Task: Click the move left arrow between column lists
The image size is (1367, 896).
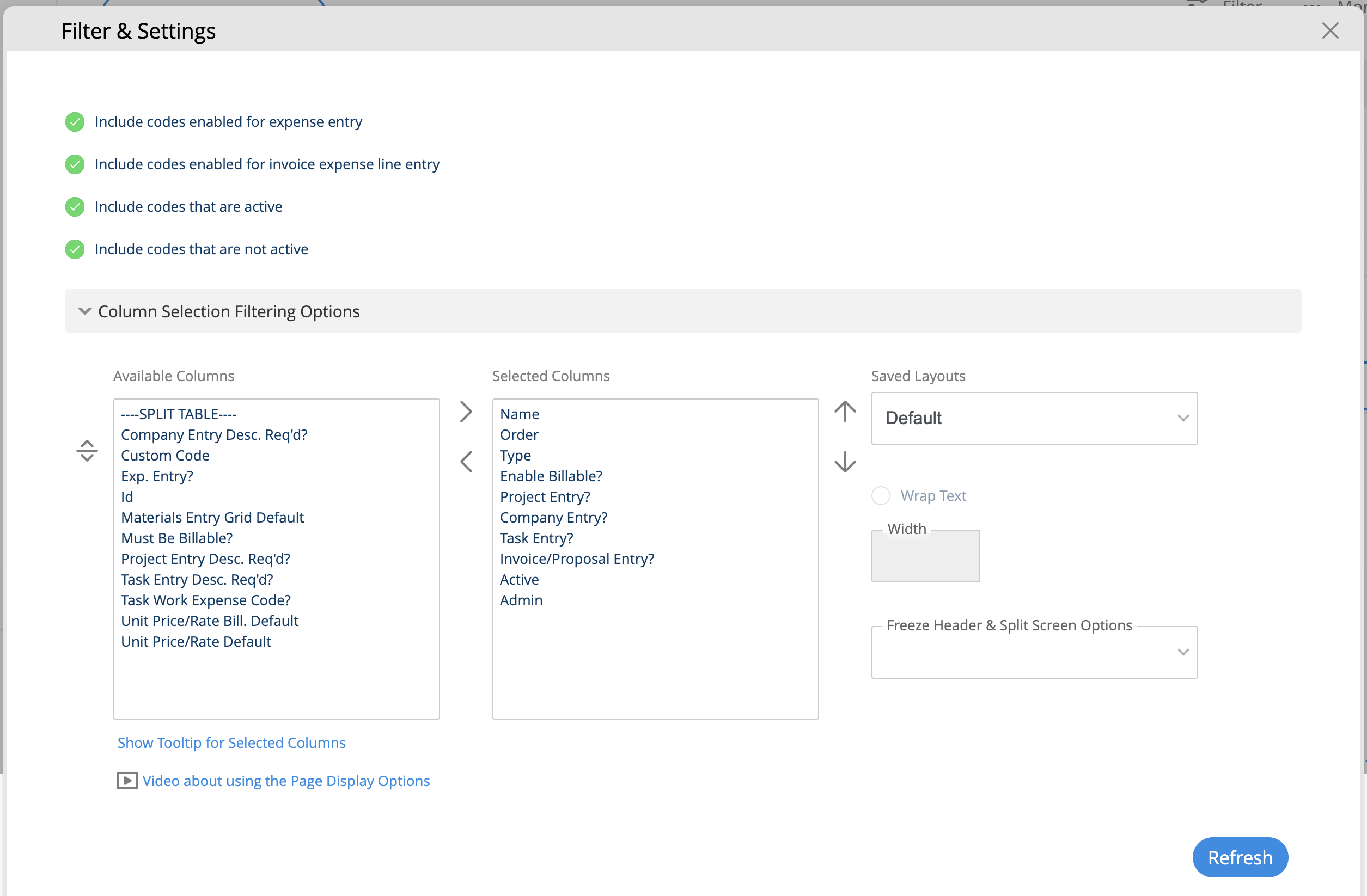Action: [466, 462]
